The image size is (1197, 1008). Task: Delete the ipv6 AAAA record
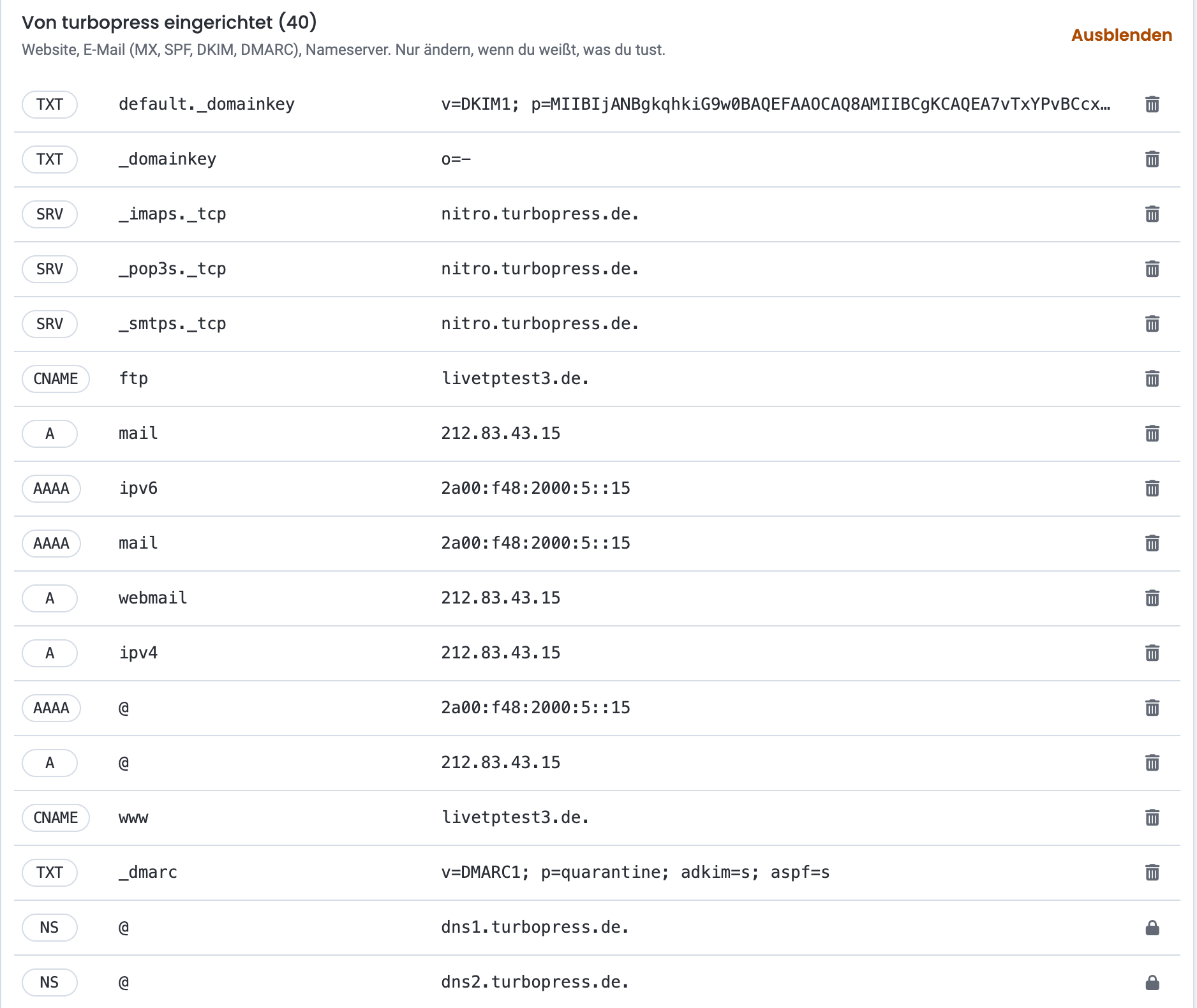tap(1152, 488)
